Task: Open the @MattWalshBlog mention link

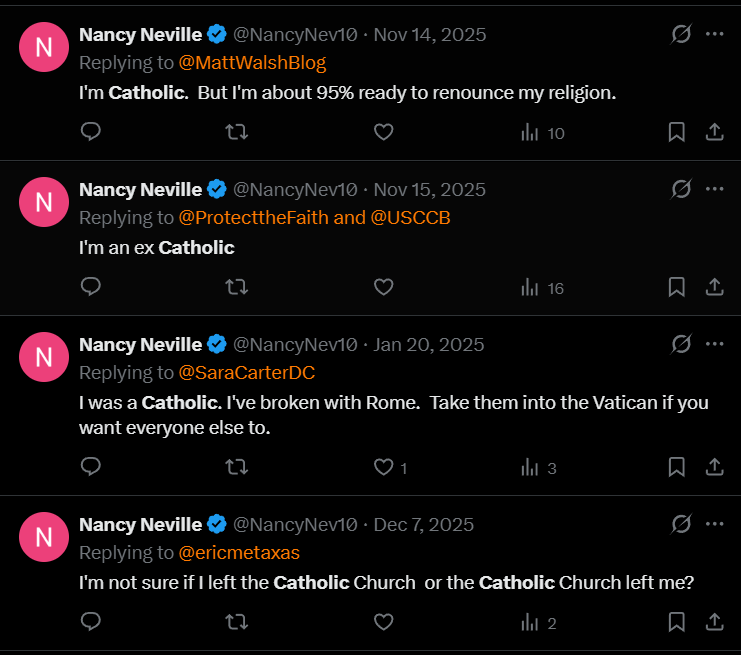Action: pos(252,63)
